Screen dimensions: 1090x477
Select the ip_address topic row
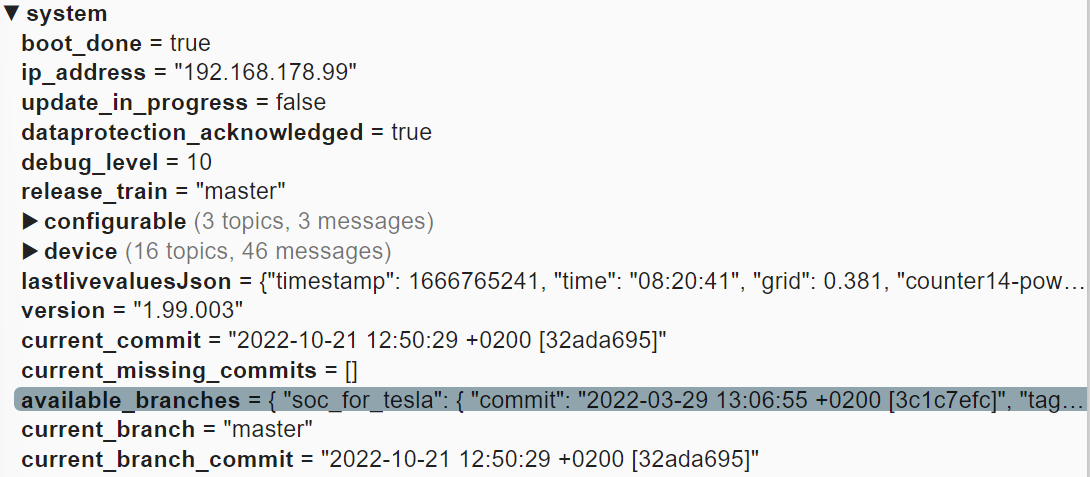tap(84, 73)
